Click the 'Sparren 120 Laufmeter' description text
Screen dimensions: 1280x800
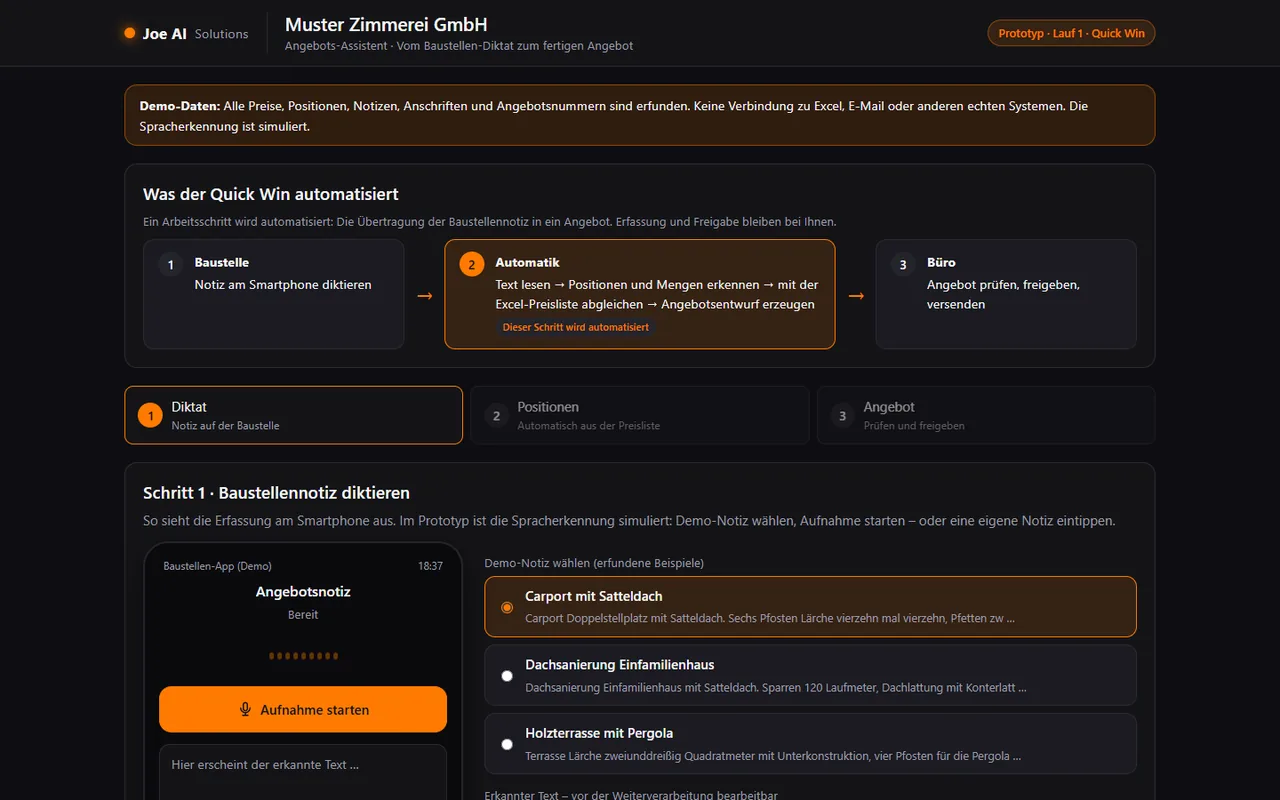point(776,687)
